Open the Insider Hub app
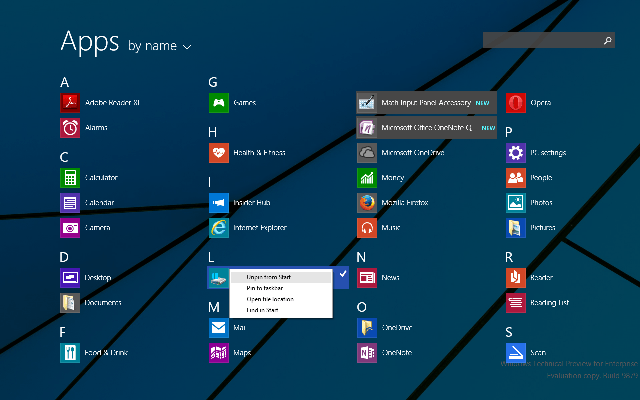640x400 pixels. tap(240, 202)
